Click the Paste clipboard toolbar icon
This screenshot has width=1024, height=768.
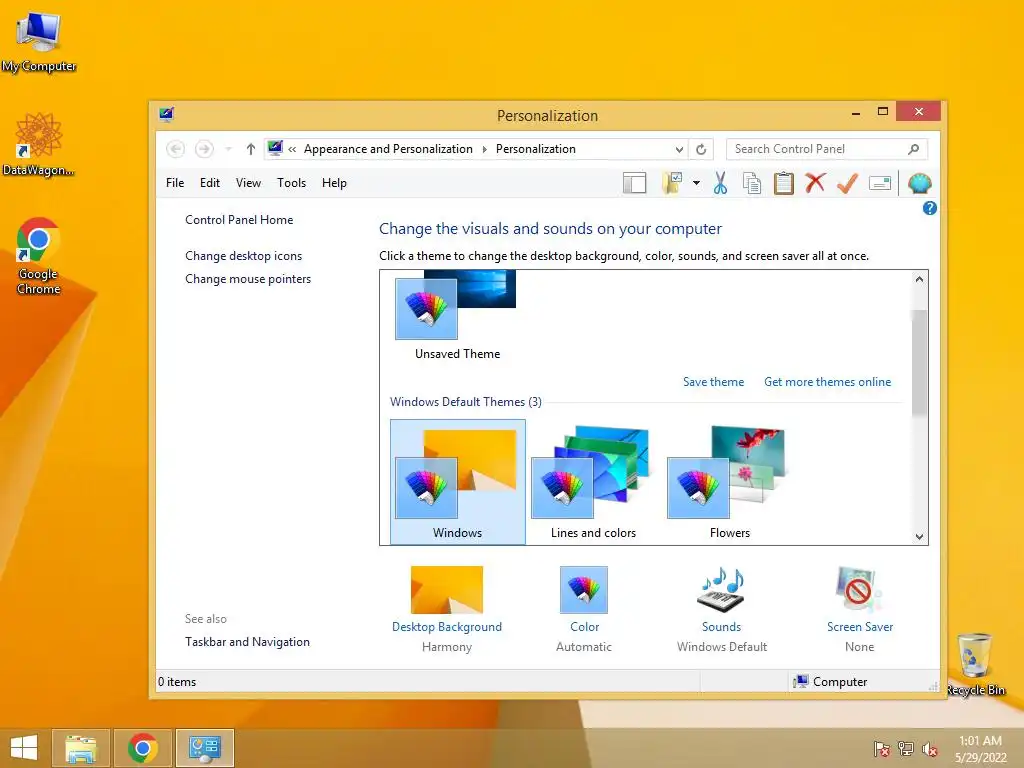[x=784, y=184]
